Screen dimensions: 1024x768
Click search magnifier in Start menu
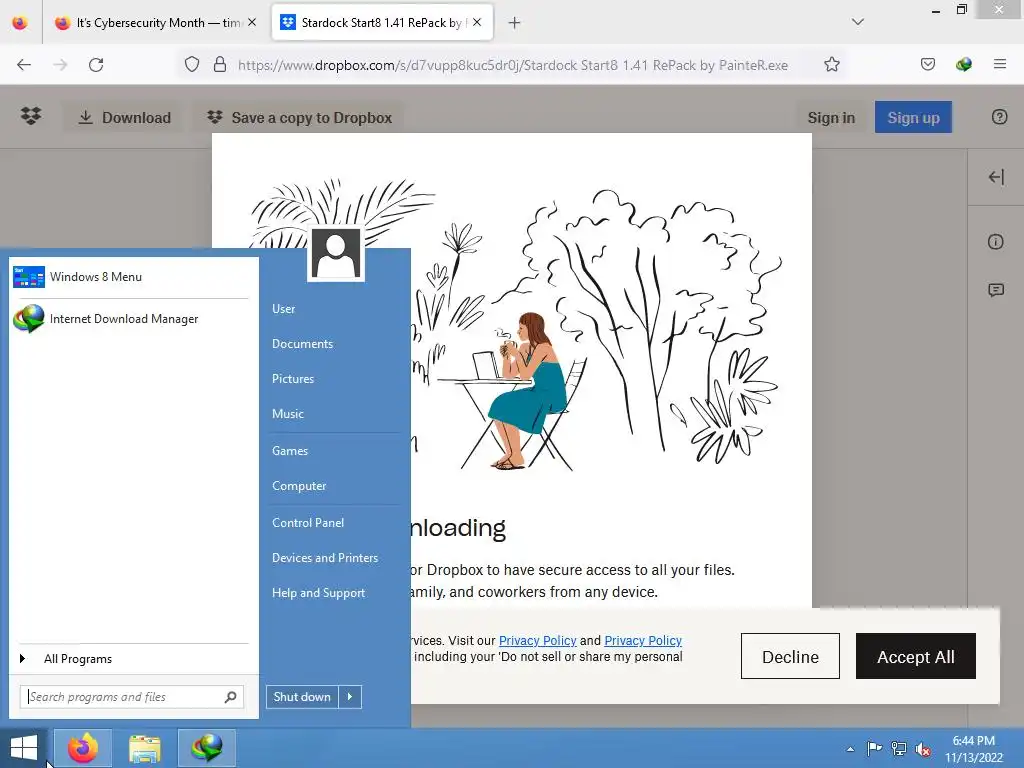pyautogui.click(x=231, y=697)
